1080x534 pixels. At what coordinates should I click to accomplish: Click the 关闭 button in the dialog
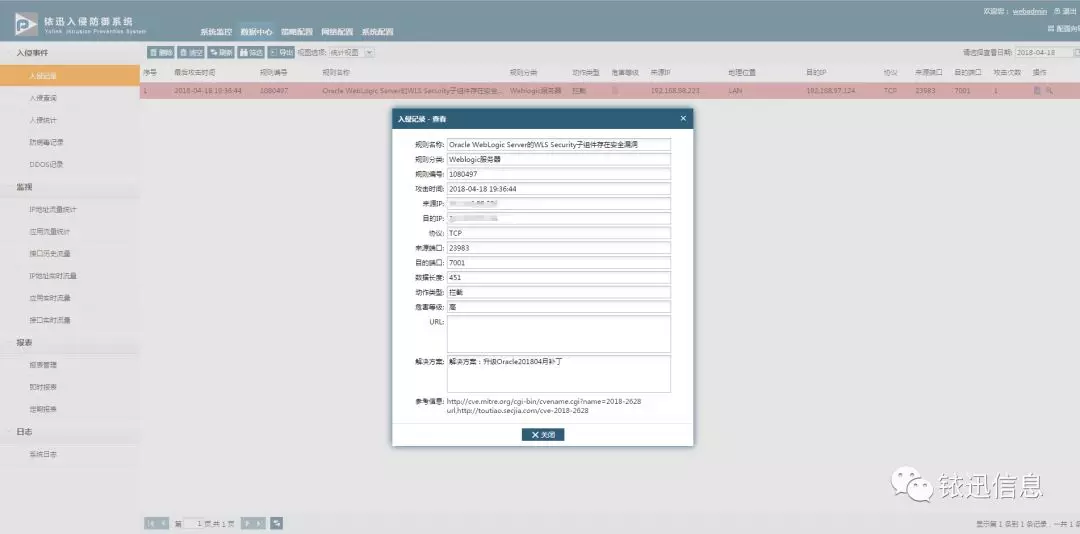pos(543,435)
